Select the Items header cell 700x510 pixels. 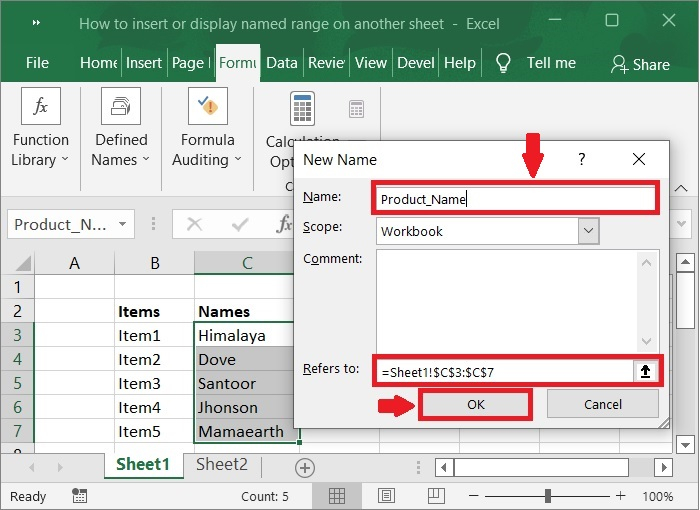(154, 311)
